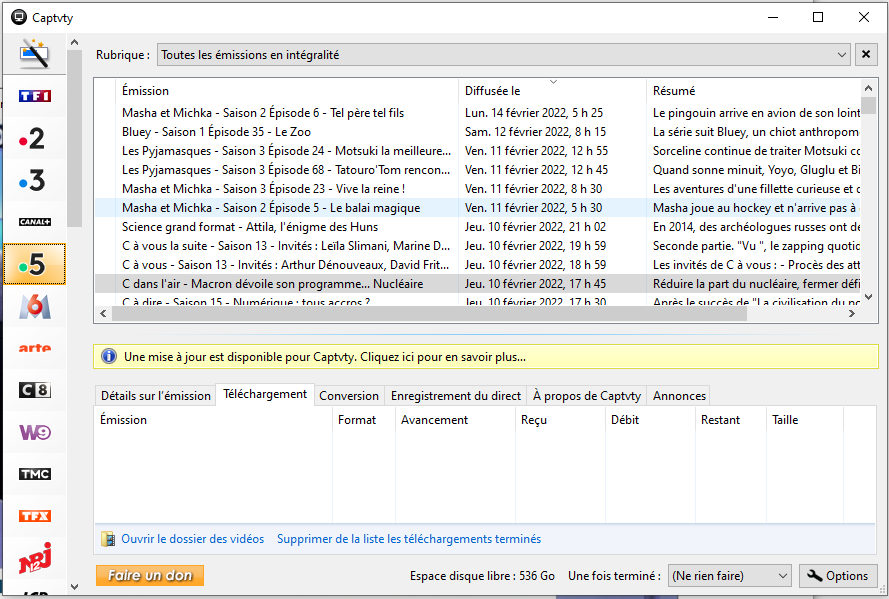
Task: Select 'C dans l'air - Macron dévoile son programme' row
Action: pos(477,284)
